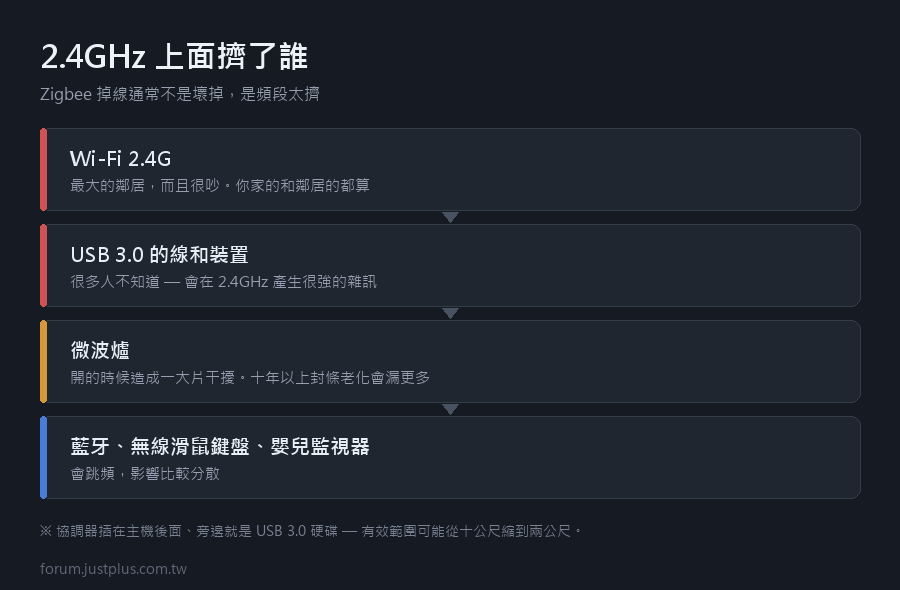Viewport: 900px width, 590px height.
Task: Open the forum.justplus.com.tw link
Action: [x=114, y=569]
